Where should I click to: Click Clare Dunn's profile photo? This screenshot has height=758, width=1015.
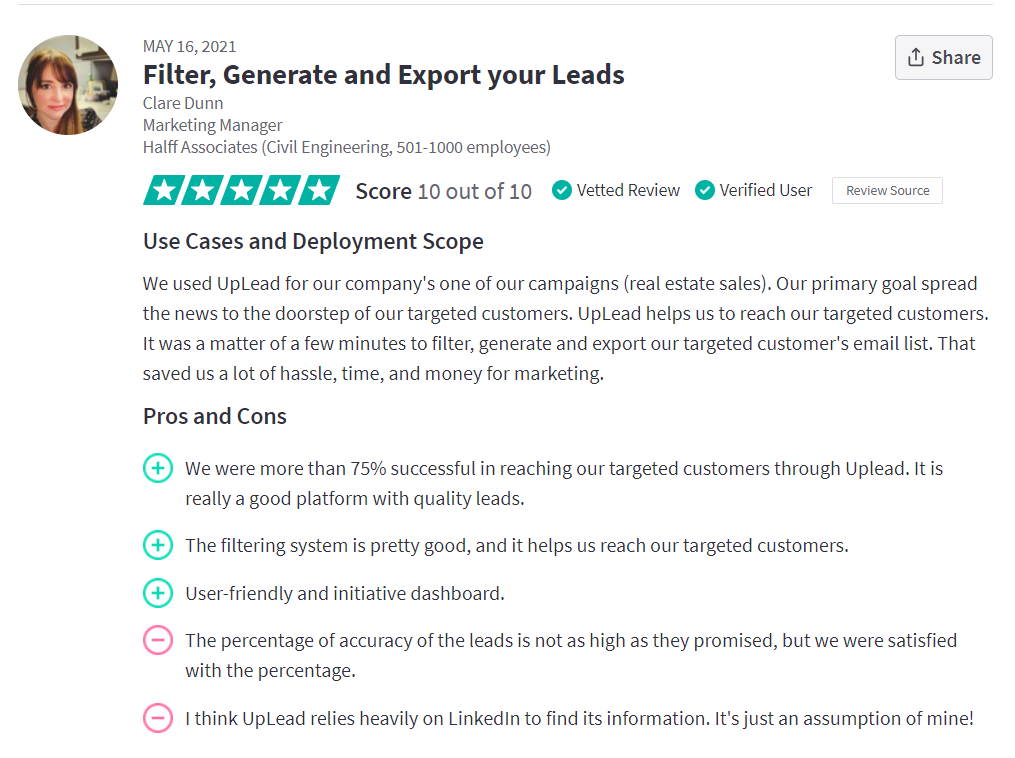pyautogui.click(x=68, y=85)
